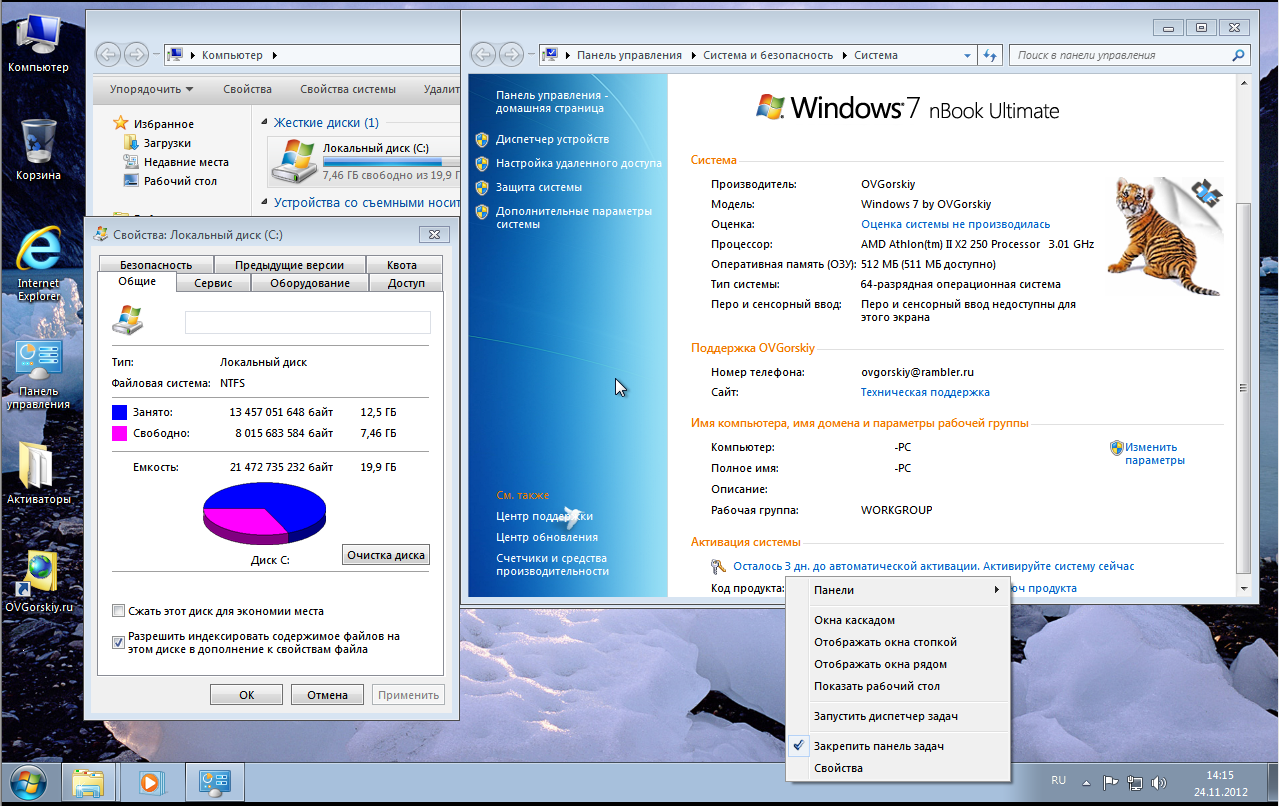This screenshot has width=1280, height=806.
Task: Click the search magnifier in Control Panel
Action: click(x=1239, y=56)
